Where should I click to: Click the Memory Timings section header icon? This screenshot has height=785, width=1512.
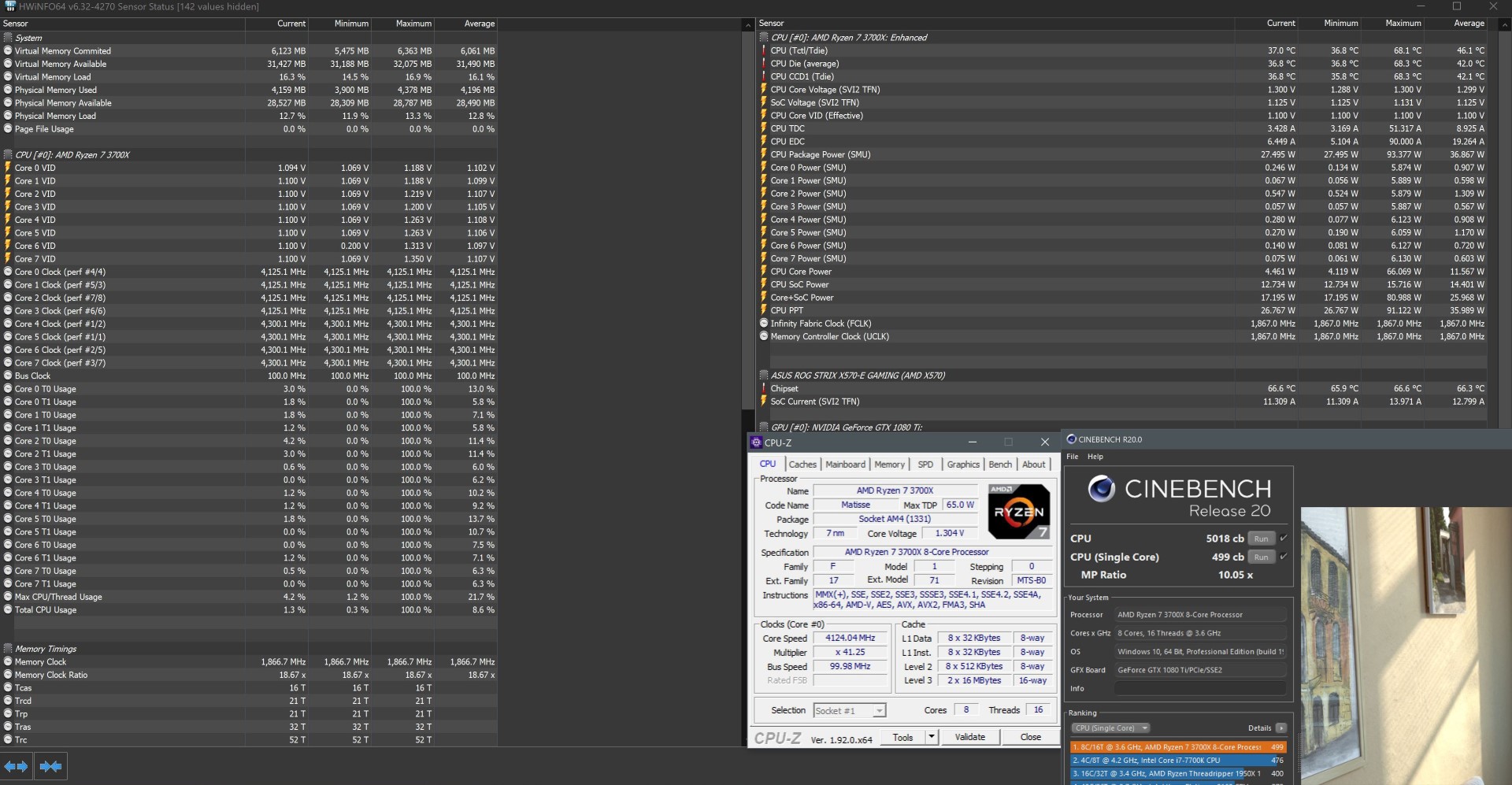[x=8, y=649]
